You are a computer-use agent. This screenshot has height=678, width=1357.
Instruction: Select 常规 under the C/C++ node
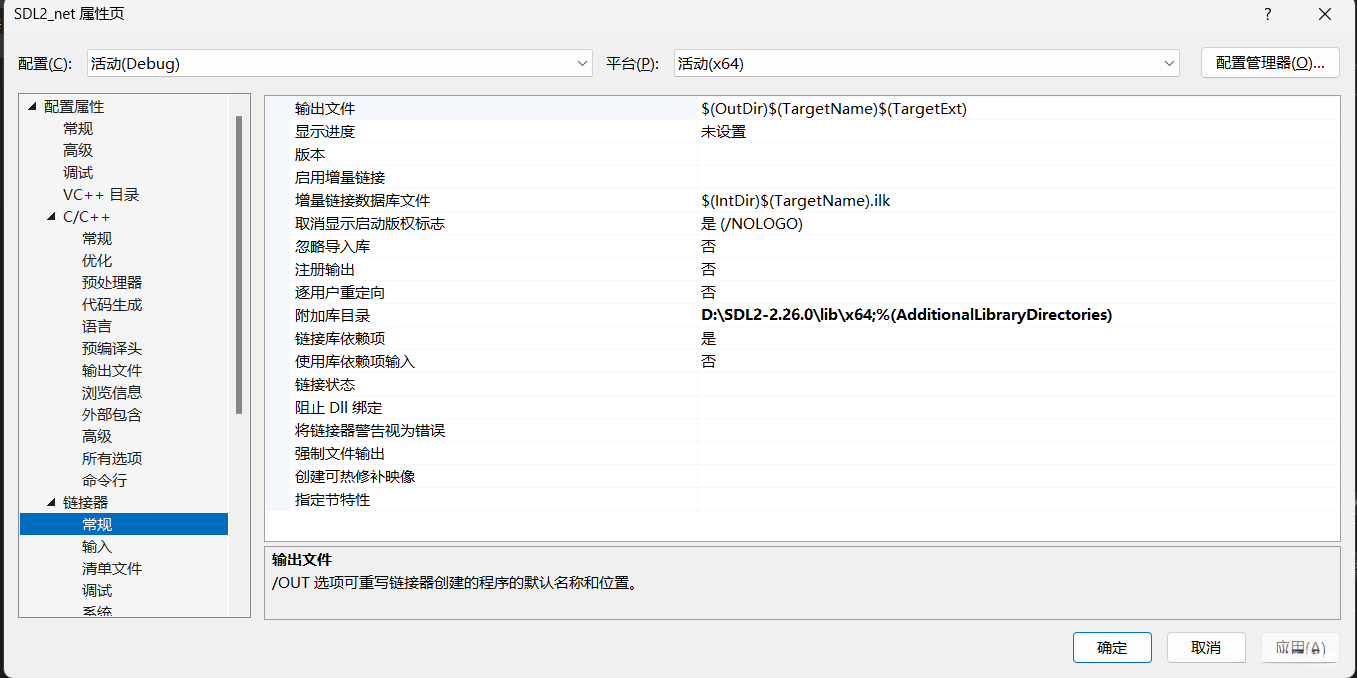point(97,238)
